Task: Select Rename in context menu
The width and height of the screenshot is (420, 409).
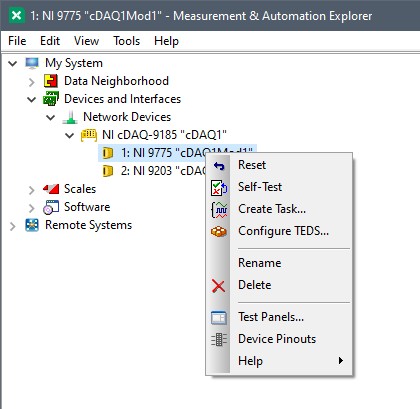Action: [279, 263]
